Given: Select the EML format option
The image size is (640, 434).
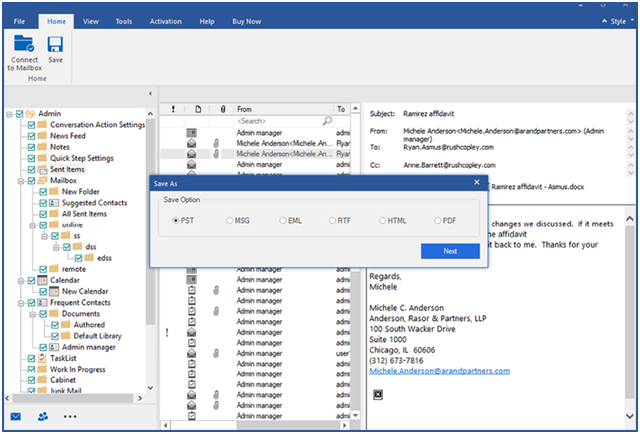Looking at the screenshot, I should point(283,220).
